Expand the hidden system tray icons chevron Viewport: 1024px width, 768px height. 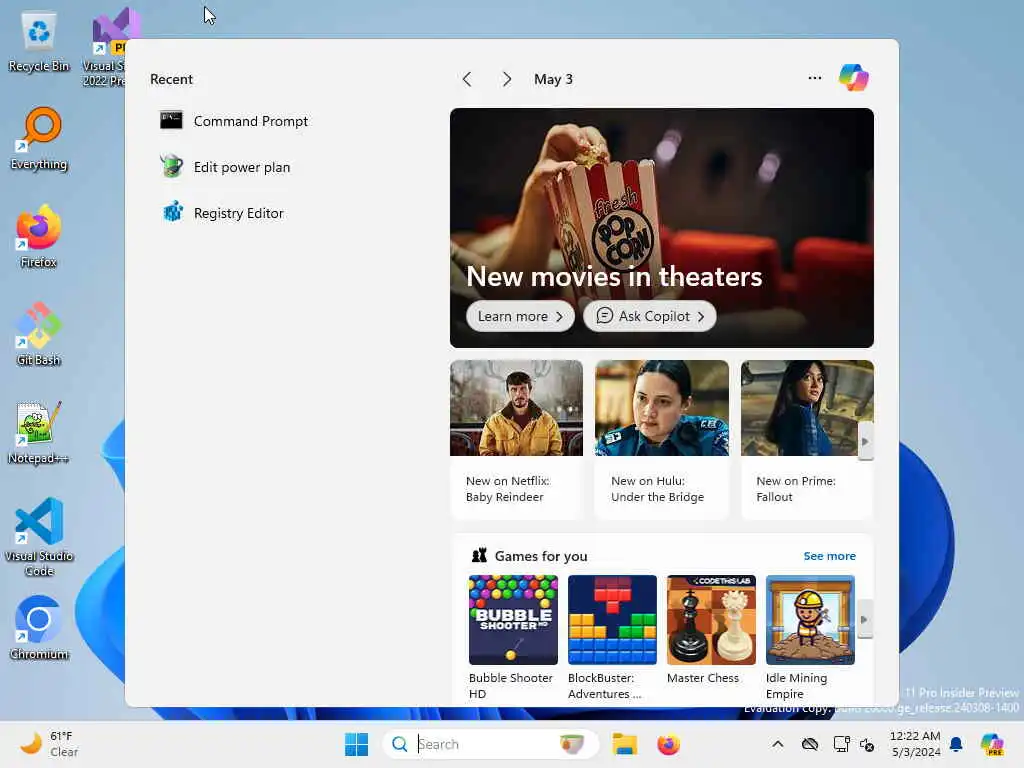(x=777, y=744)
